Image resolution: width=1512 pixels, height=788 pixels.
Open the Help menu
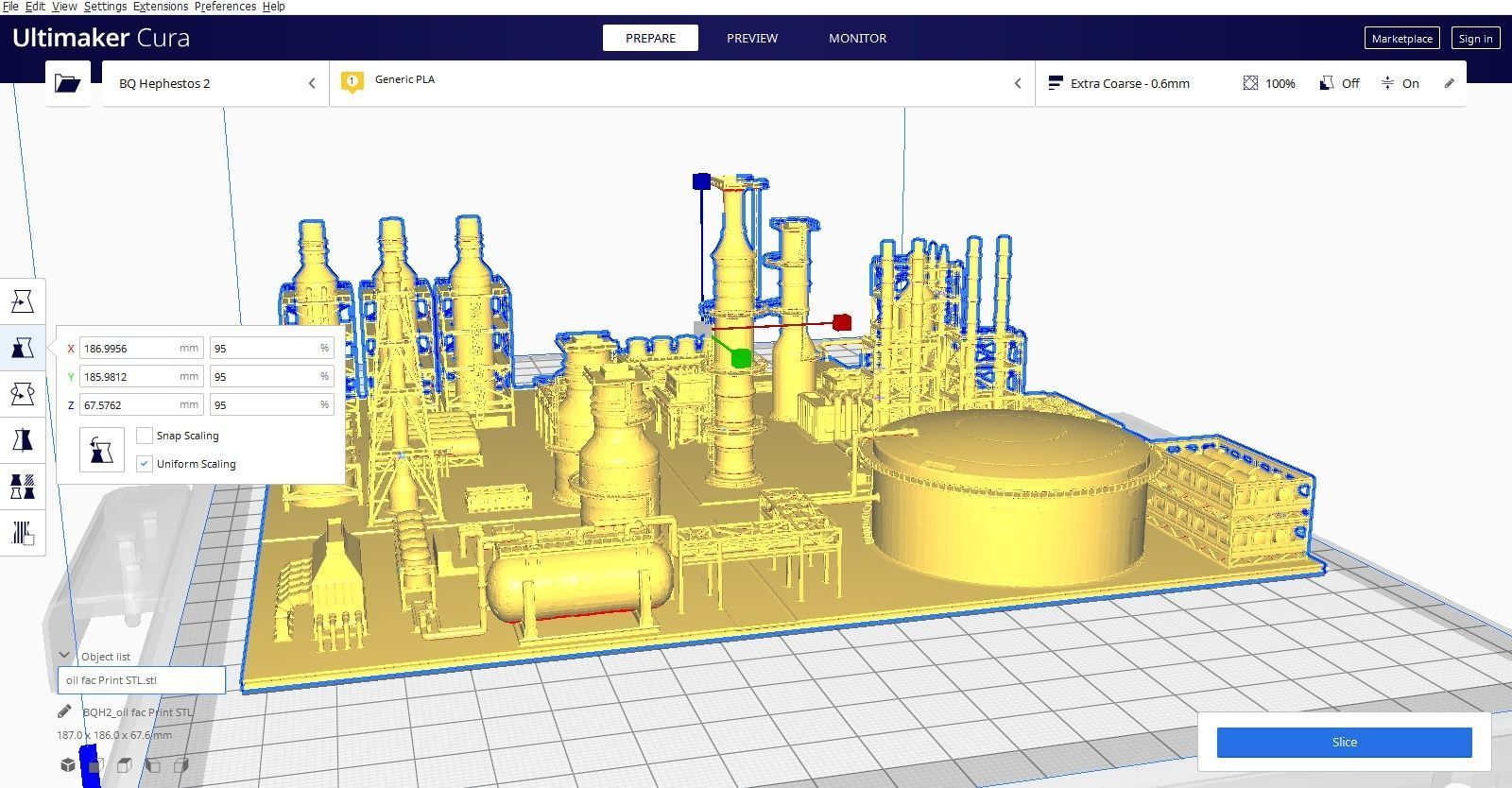click(x=273, y=7)
